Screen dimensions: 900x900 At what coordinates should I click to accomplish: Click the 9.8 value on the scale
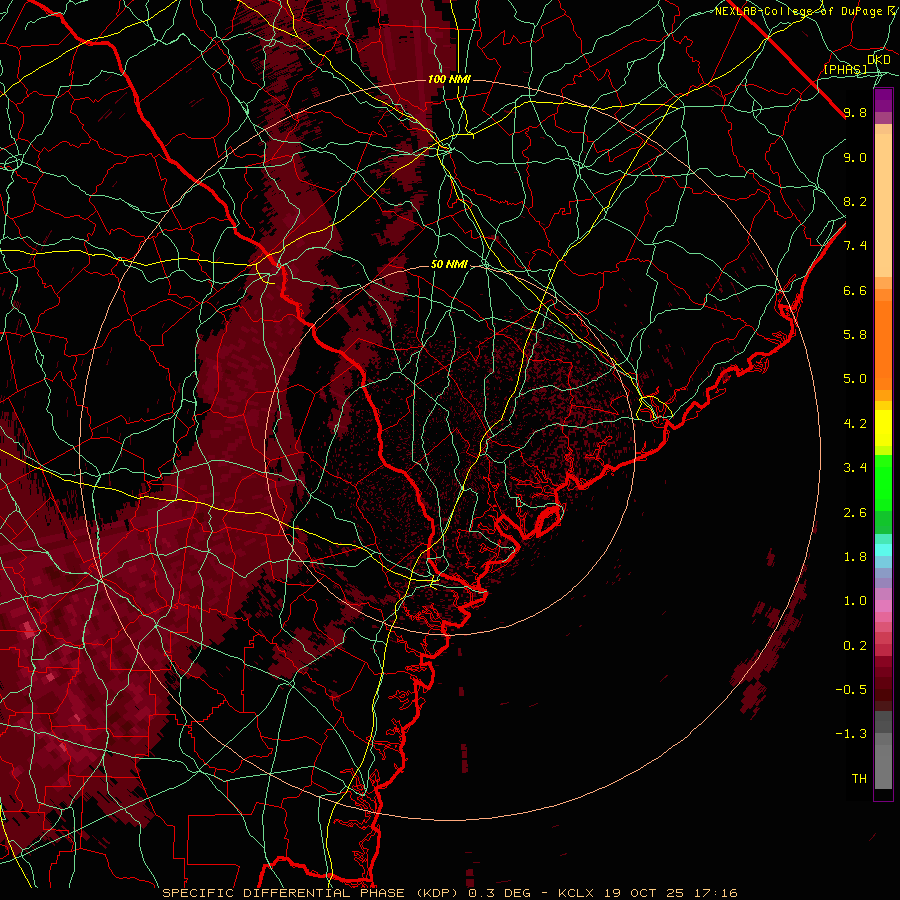(855, 112)
